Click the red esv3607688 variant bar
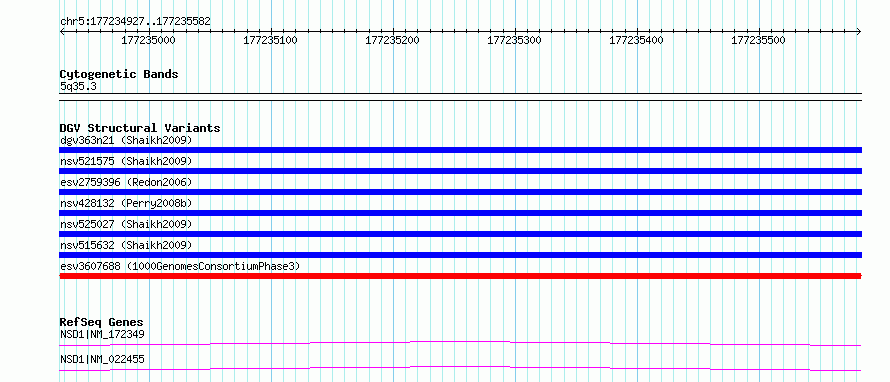 click(x=460, y=276)
